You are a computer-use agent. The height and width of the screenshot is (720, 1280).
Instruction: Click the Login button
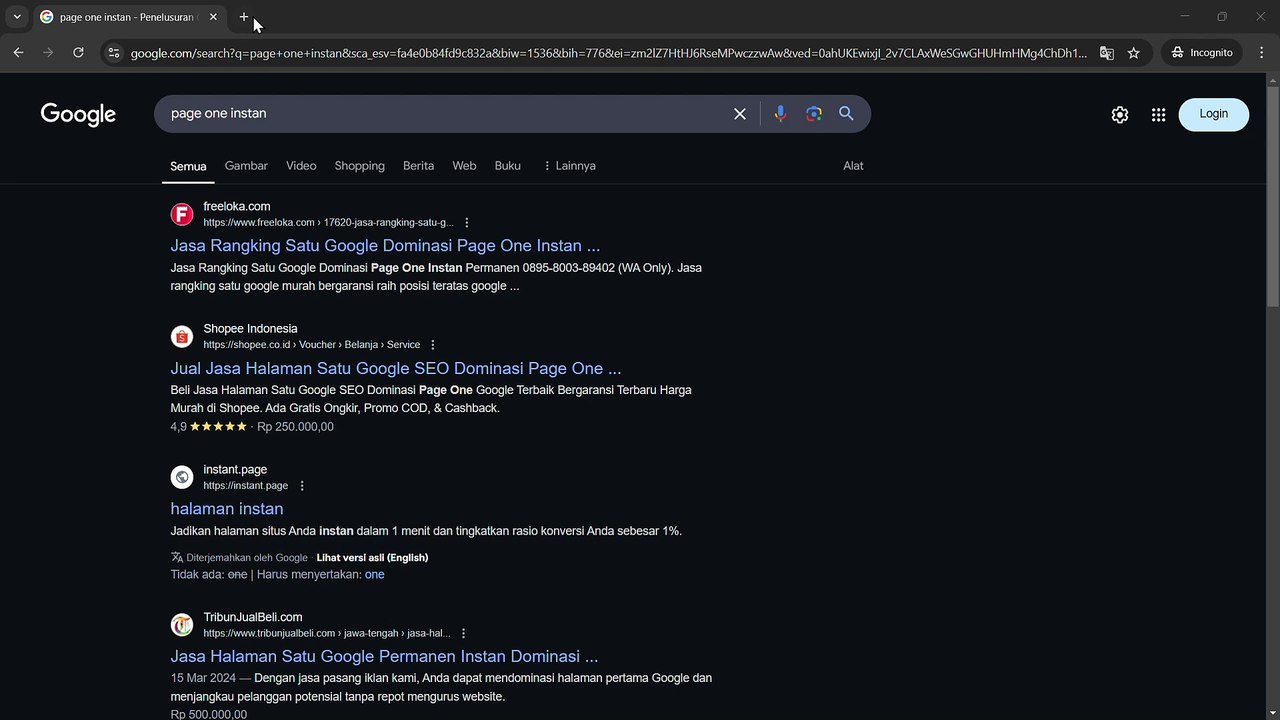(x=1213, y=114)
